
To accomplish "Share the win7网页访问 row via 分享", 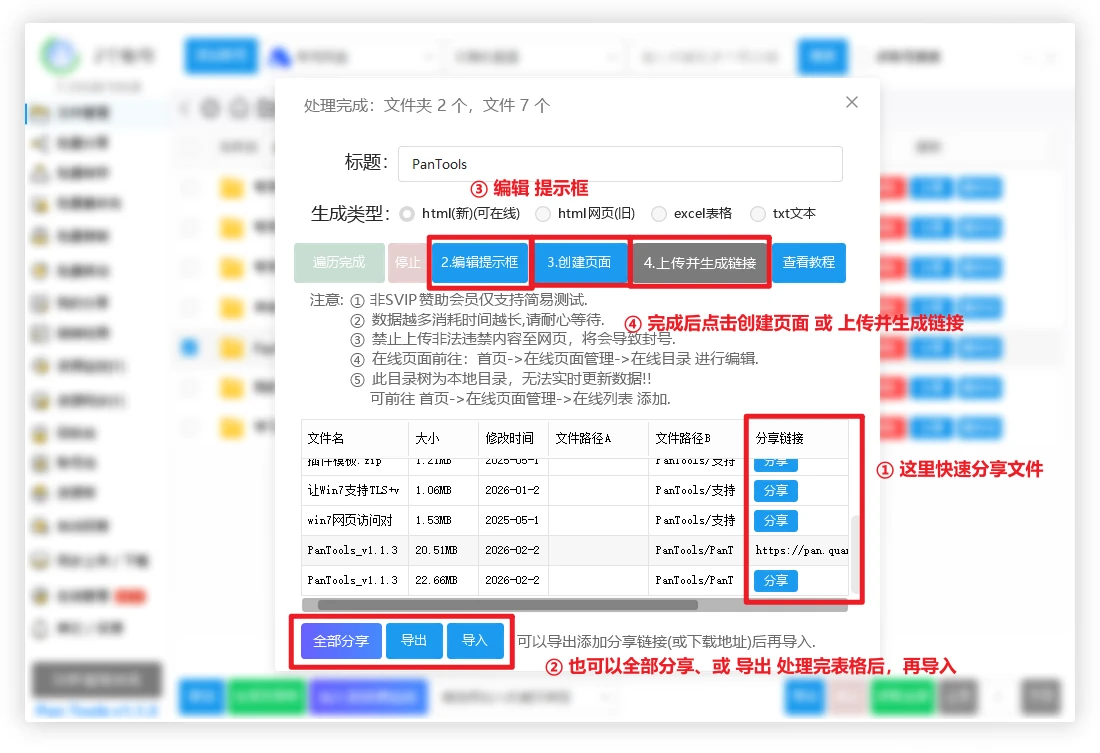I will (775, 521).
